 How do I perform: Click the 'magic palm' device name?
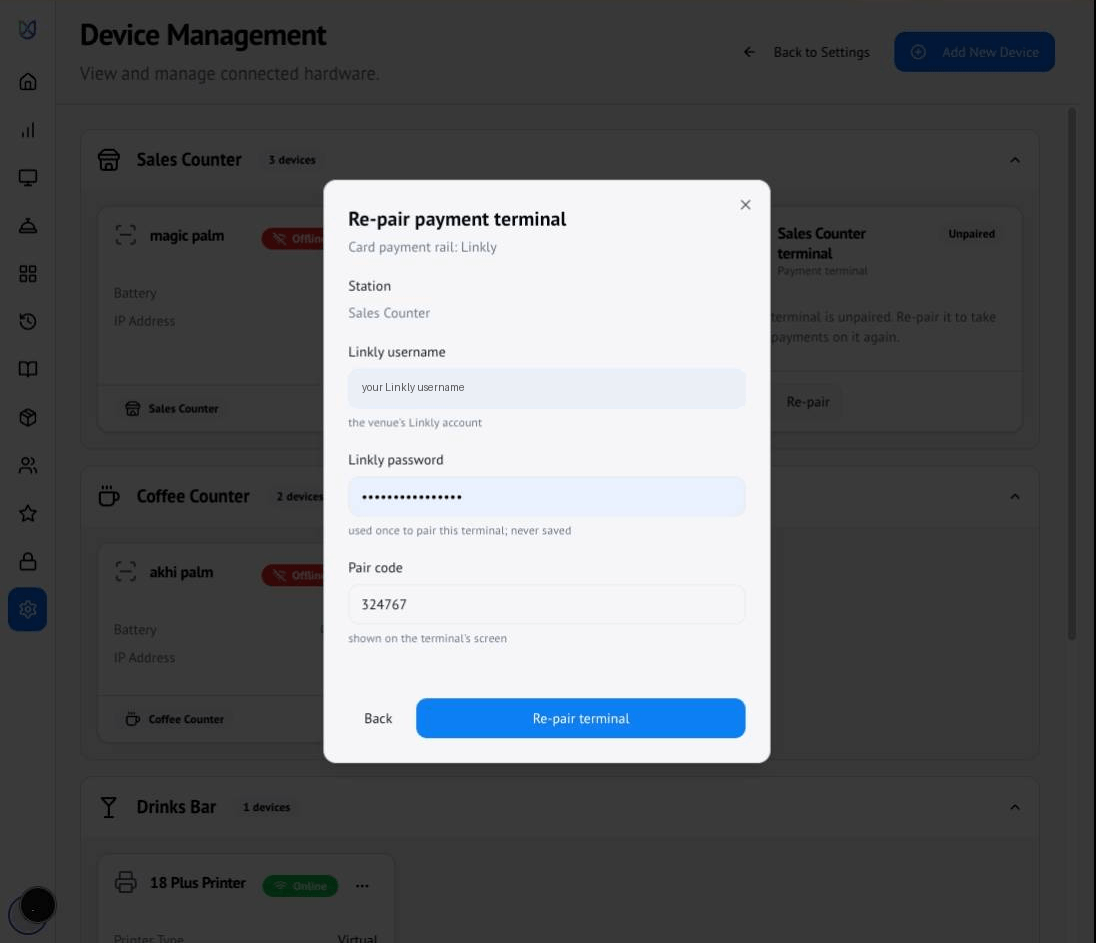[x=187, y=236]
